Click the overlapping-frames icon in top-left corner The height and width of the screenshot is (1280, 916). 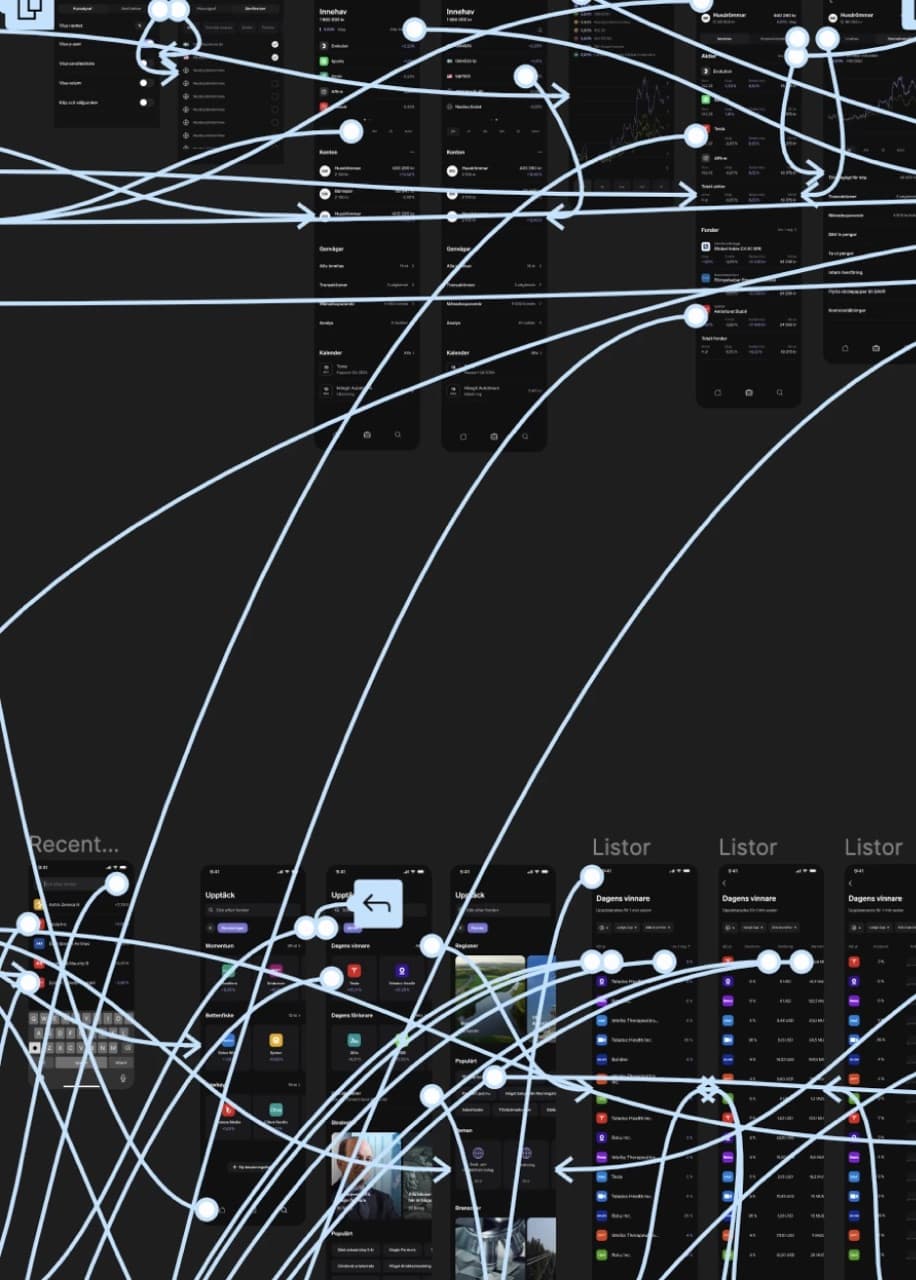(x=27, y=11)
